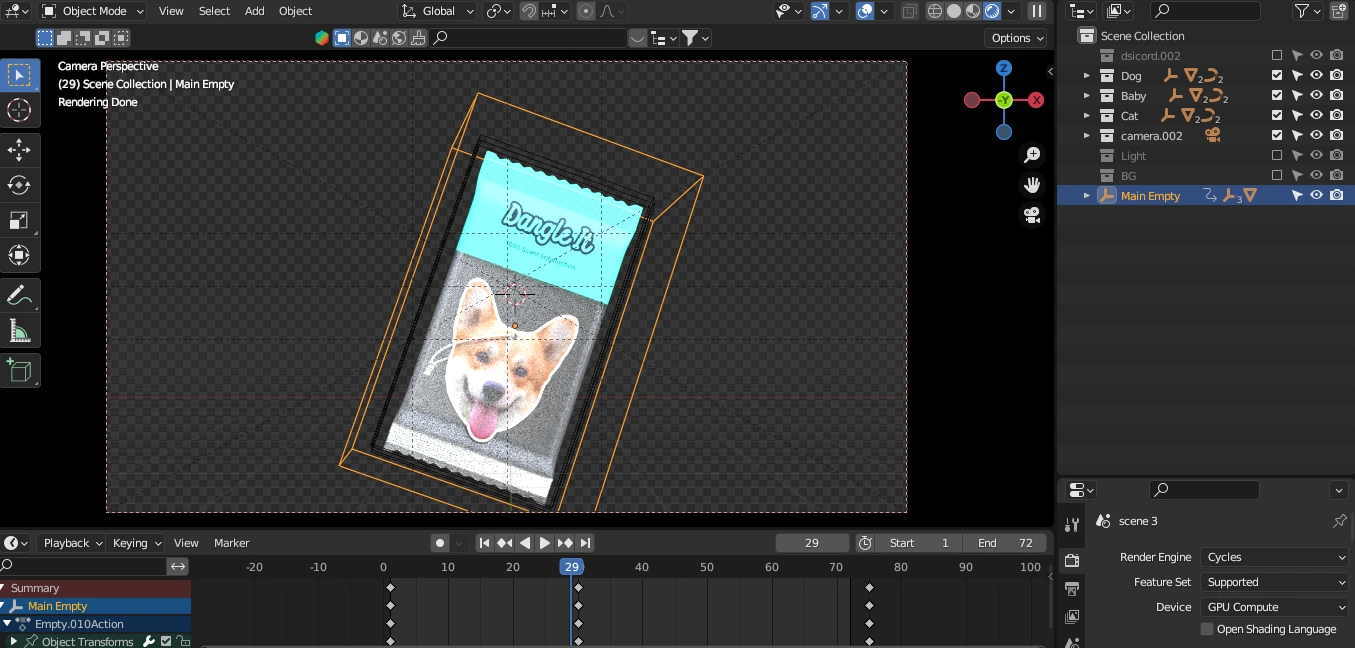
Task: Hide camera.002 collection in viewport
Action: (x=1316, y=136)
